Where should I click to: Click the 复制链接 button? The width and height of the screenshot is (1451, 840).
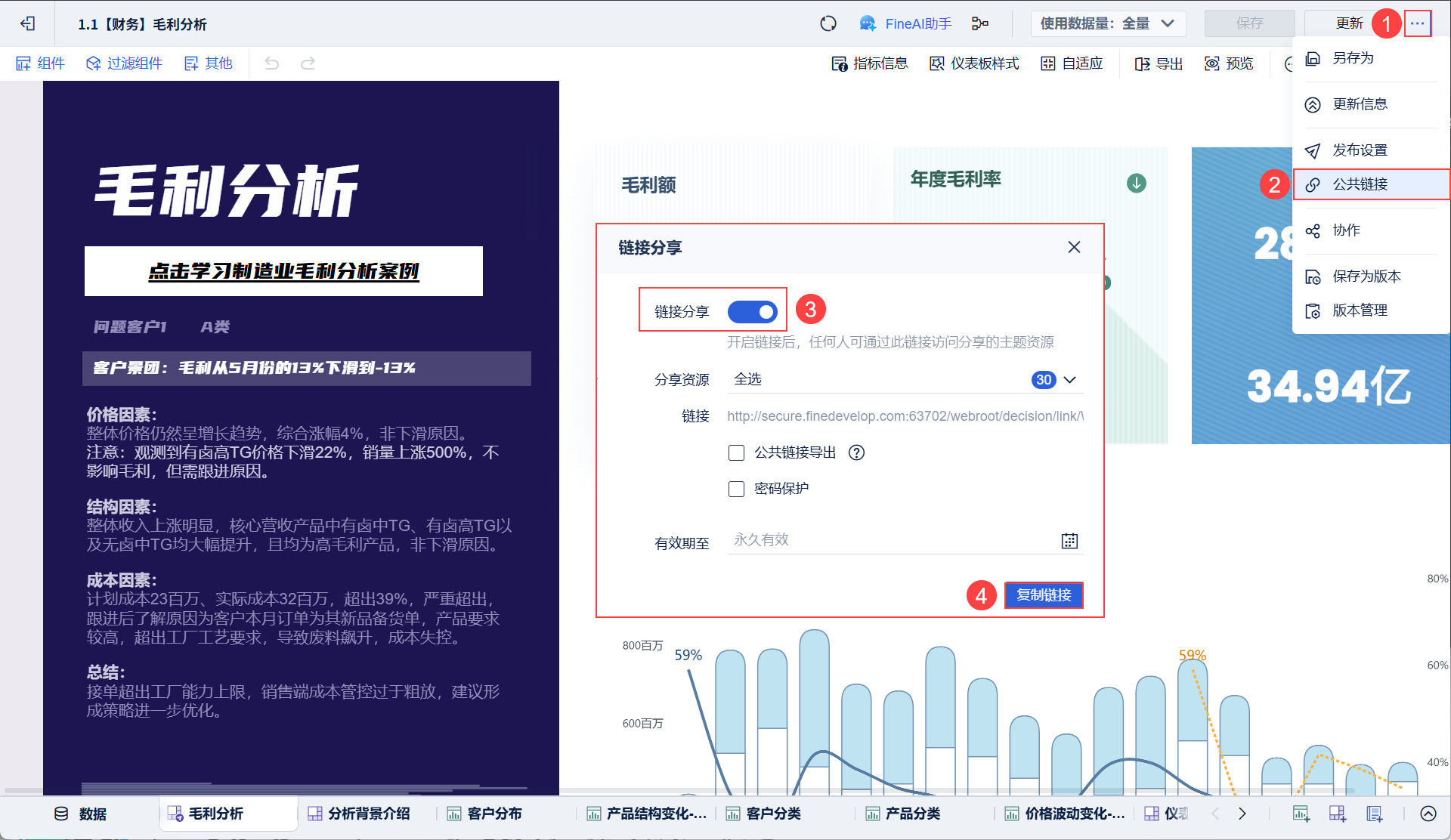pyautogui.click(x=1043, y=595)
